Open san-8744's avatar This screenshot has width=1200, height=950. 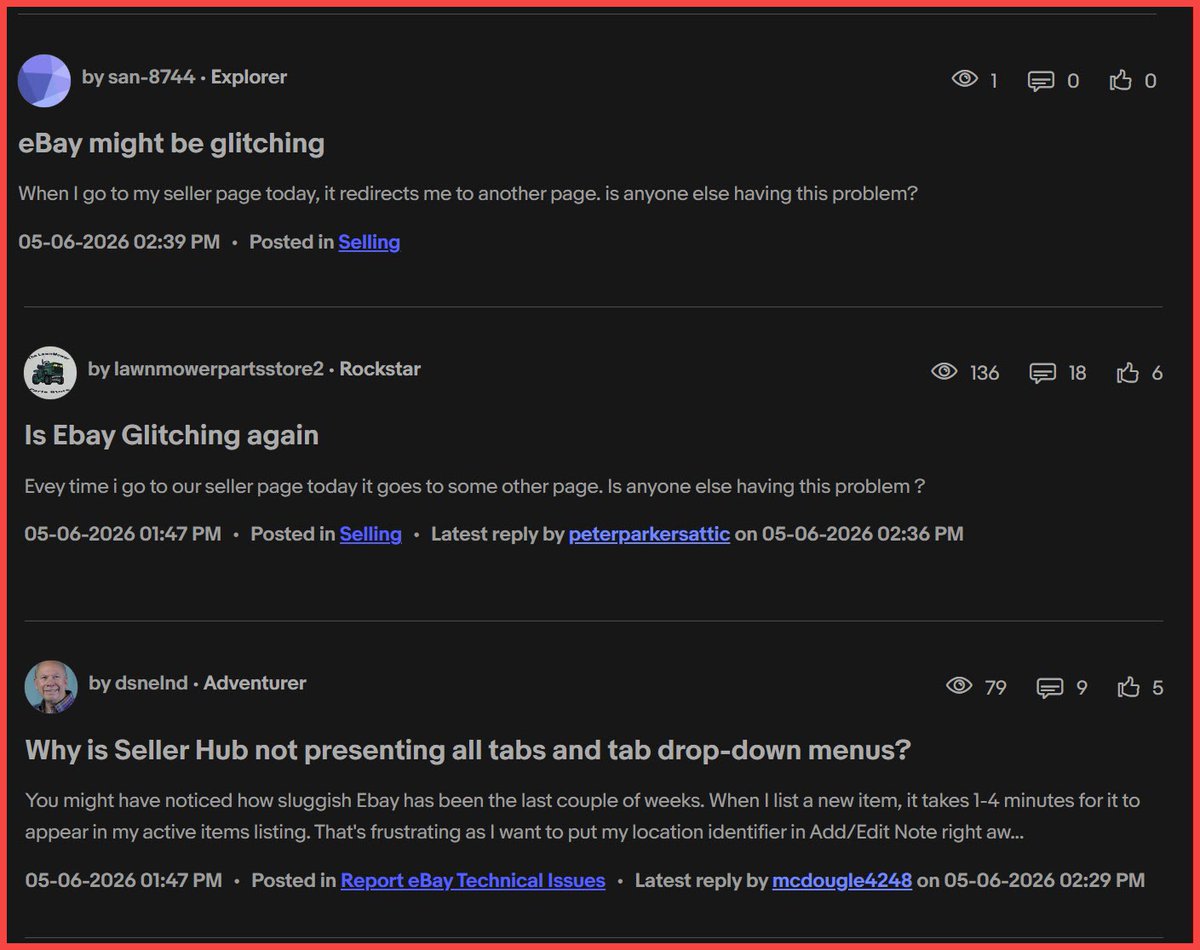44,80
